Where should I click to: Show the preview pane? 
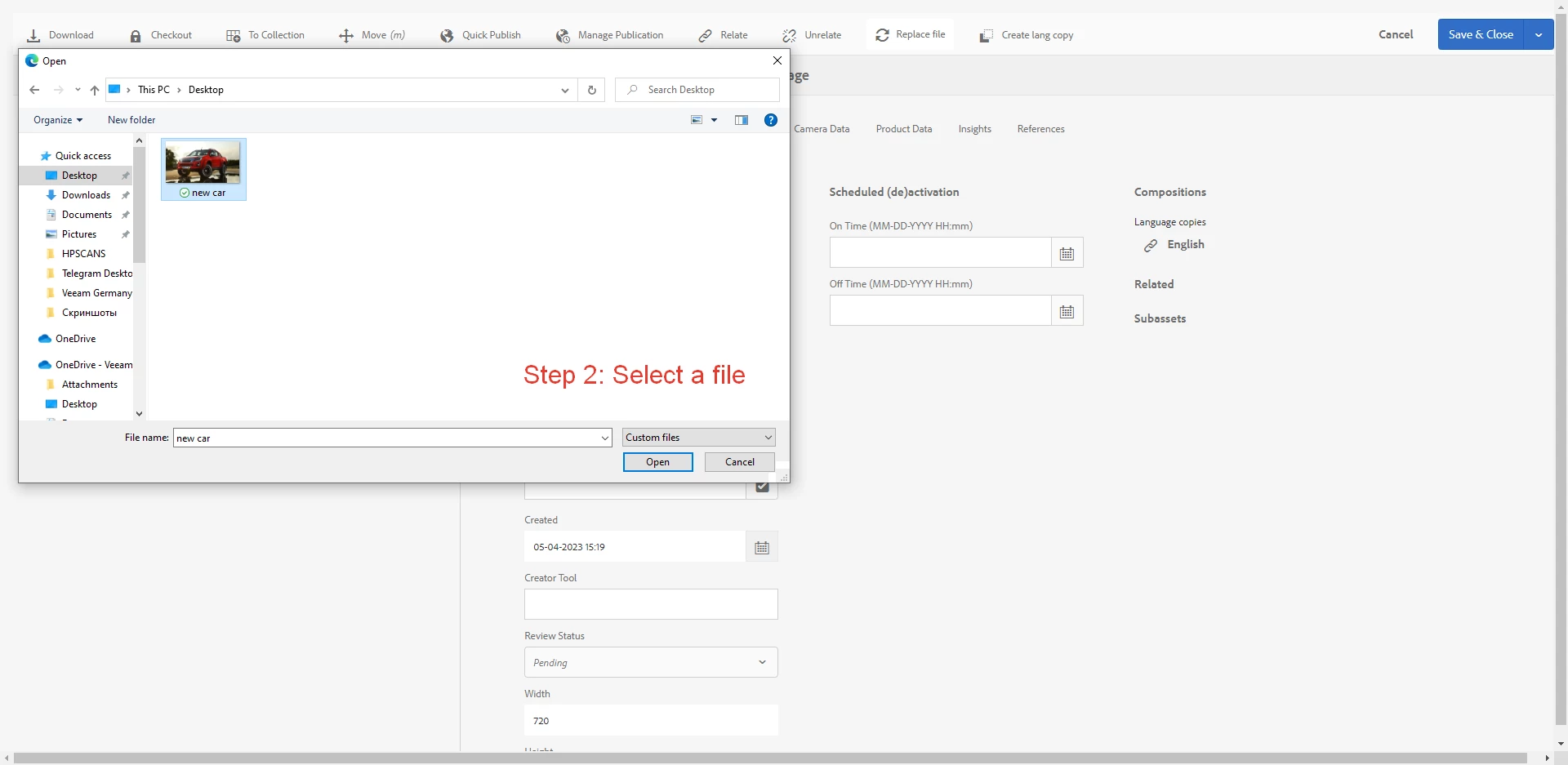pyautogui.click(x=742, y=120)
